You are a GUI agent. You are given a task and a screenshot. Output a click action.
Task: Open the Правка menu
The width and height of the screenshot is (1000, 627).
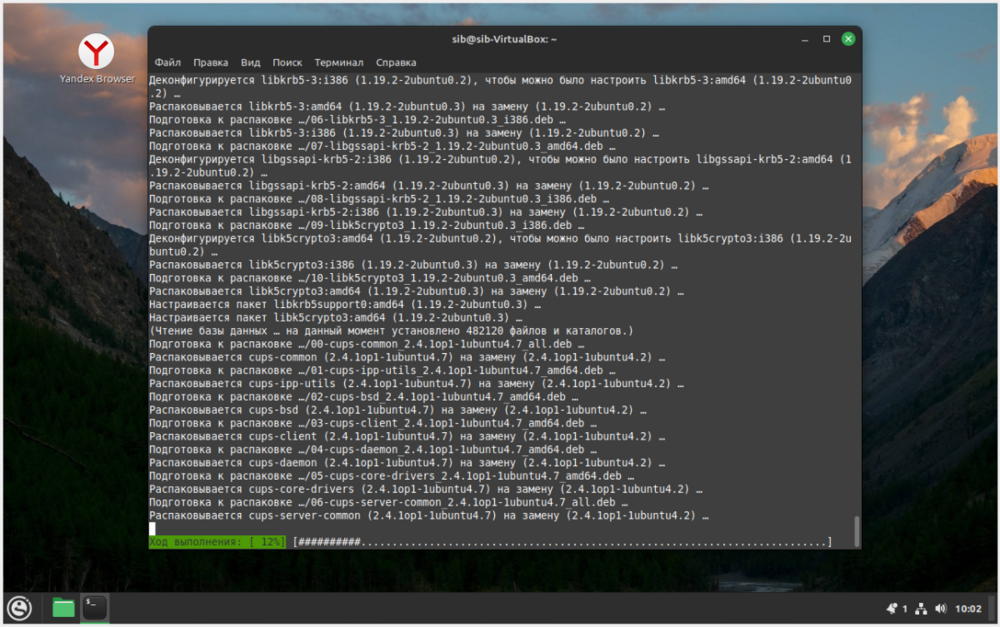pos(210,63)
